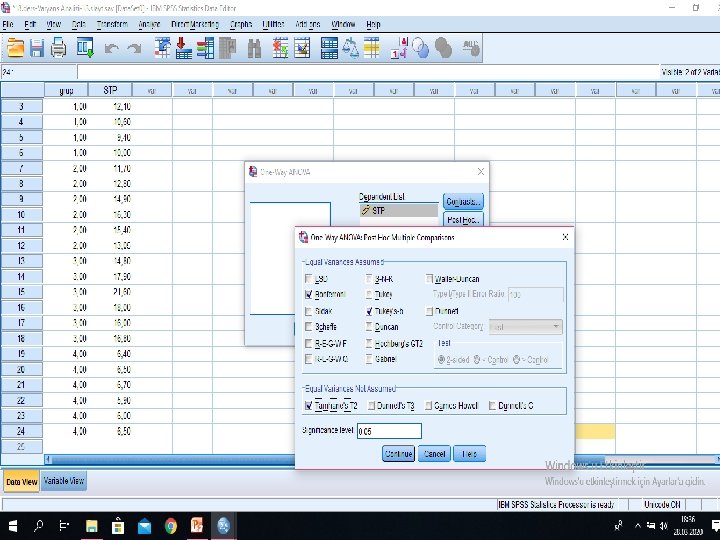720x540 pixels.
Task: Open Contrasts button in One-Way ANOVA
Action: (463, 202)
